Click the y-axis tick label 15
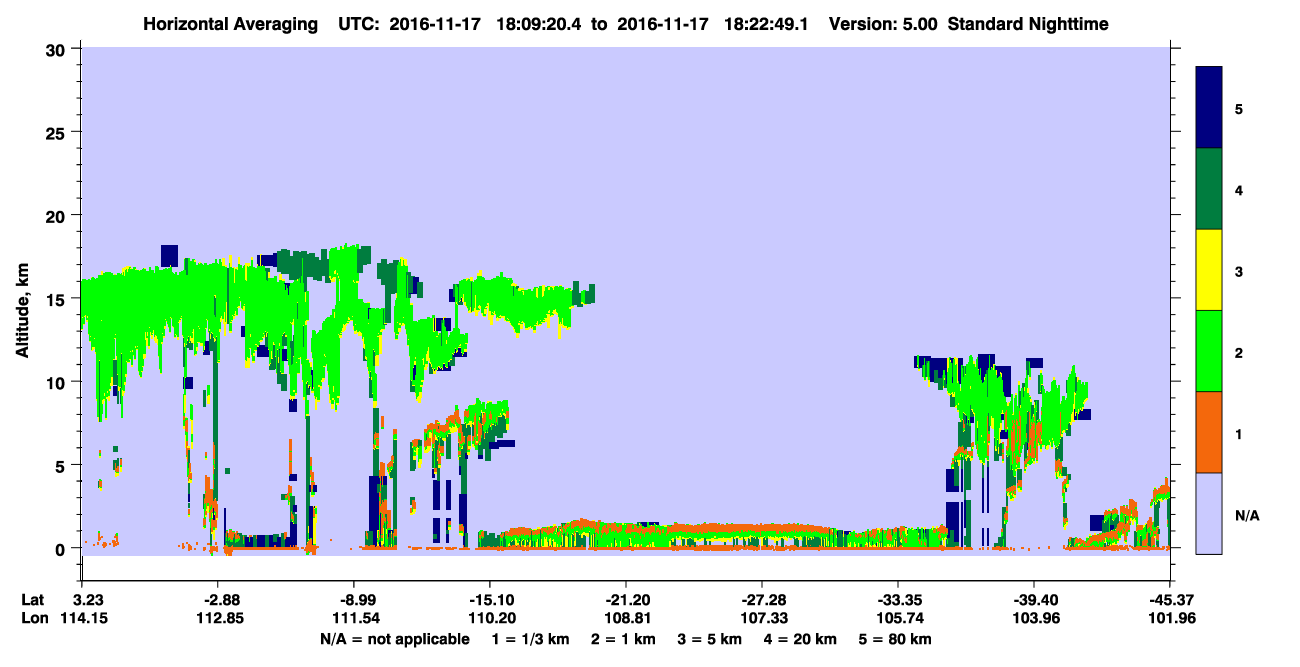This screenshot has height=667, width=1300. coord(58,298)
